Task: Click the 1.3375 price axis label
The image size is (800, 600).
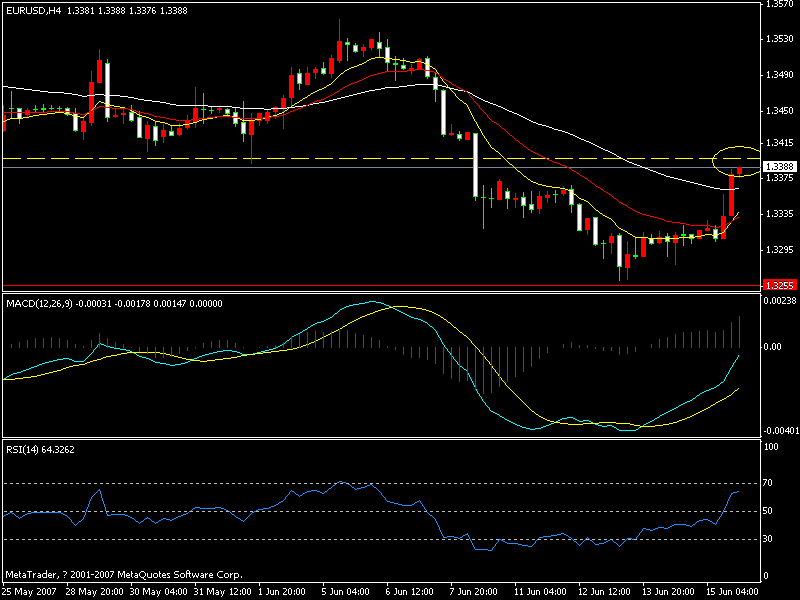Action: tap(780, 178)
